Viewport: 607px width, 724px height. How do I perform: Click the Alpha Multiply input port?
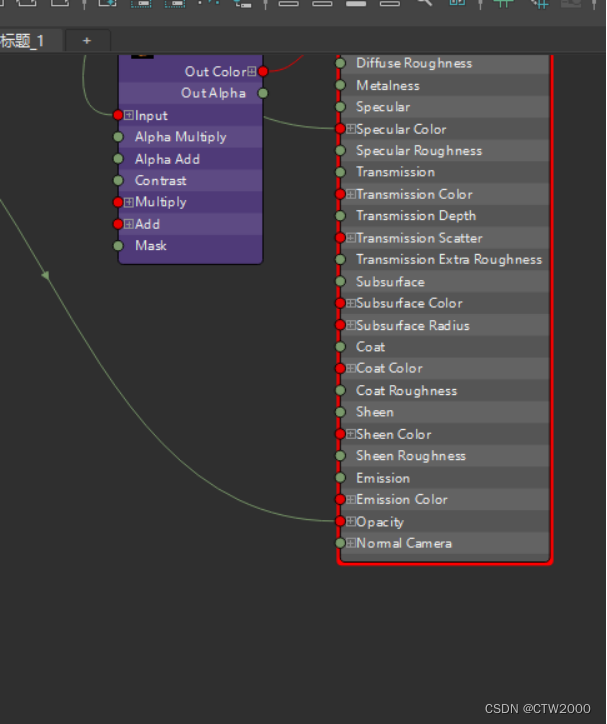pyautogui.click(x=118, y=137)
